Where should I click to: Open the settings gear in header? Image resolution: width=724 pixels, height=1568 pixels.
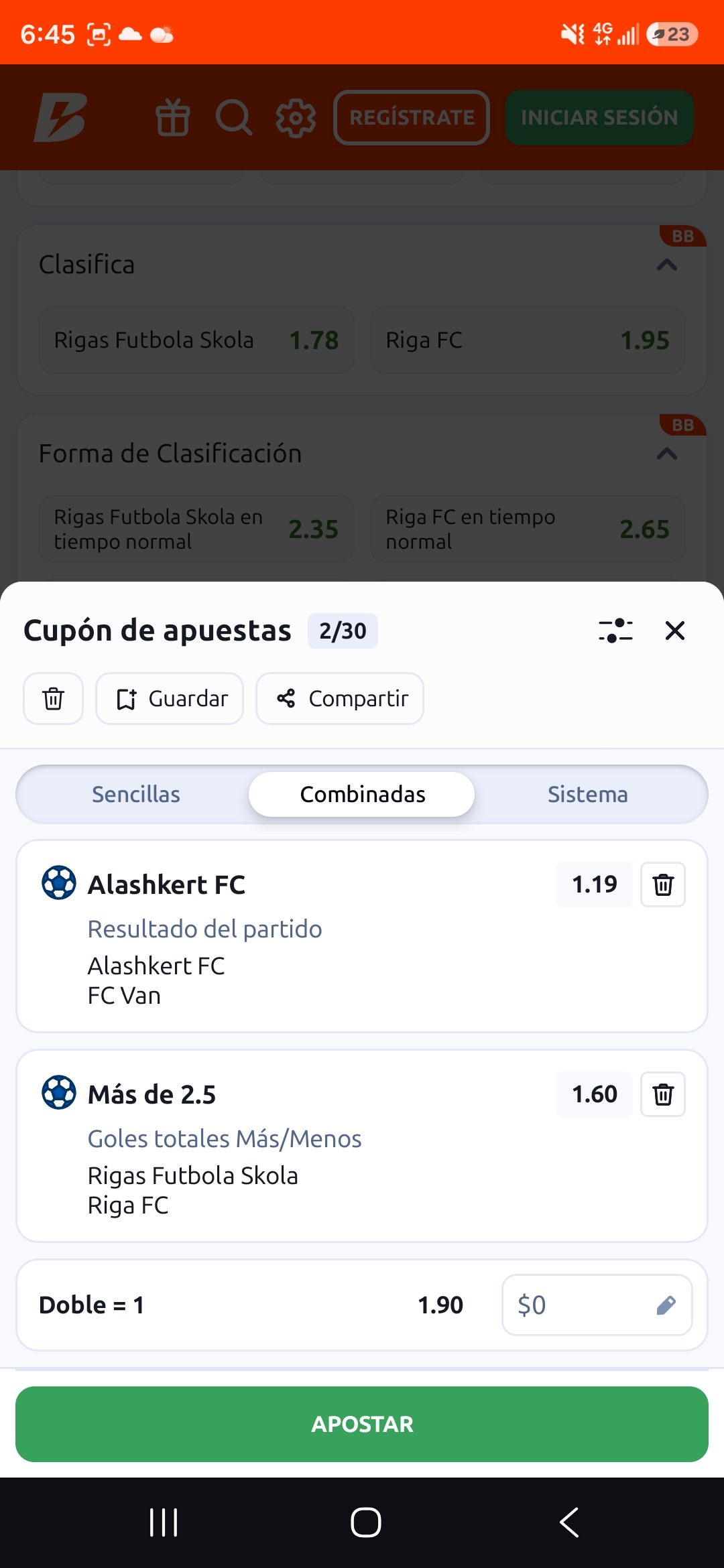(x=296, y=118)
